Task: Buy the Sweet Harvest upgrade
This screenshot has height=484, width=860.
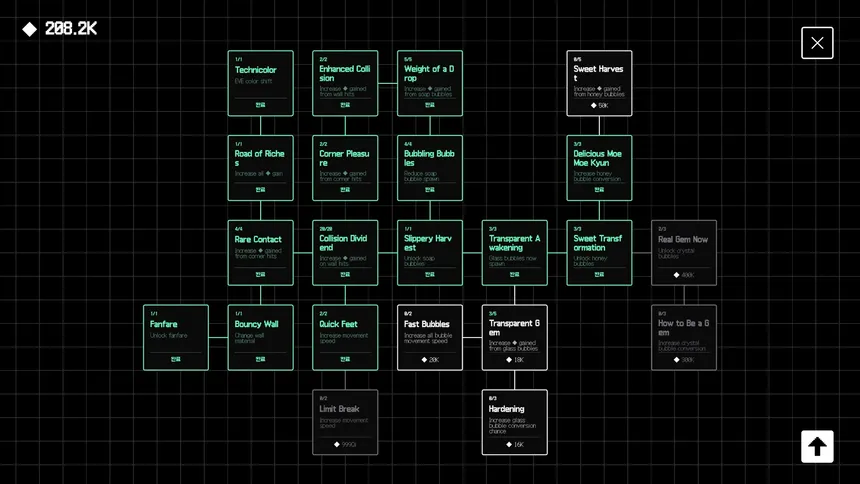Action: point(599,83)
